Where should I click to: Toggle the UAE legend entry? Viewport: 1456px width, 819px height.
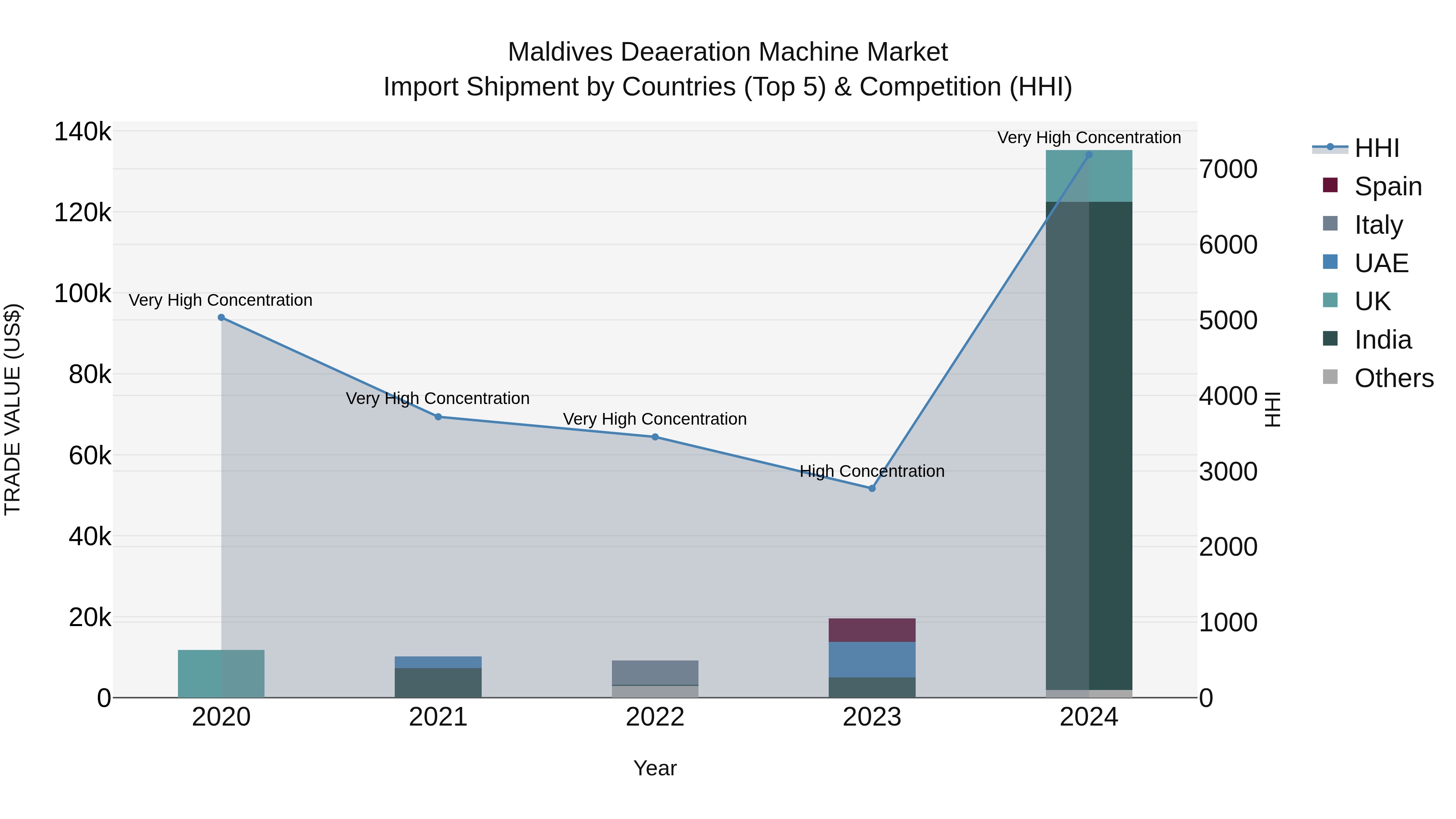[x=1365, y=263]
